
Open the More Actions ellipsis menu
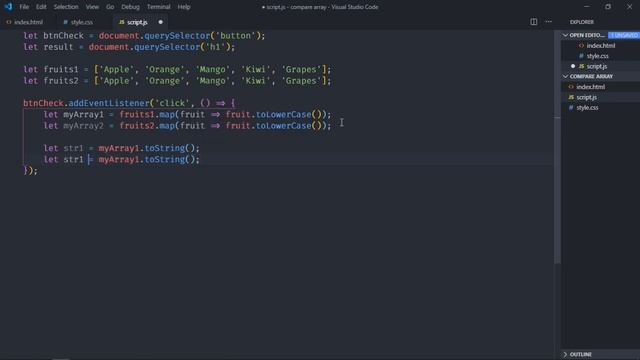click(549, 22)
